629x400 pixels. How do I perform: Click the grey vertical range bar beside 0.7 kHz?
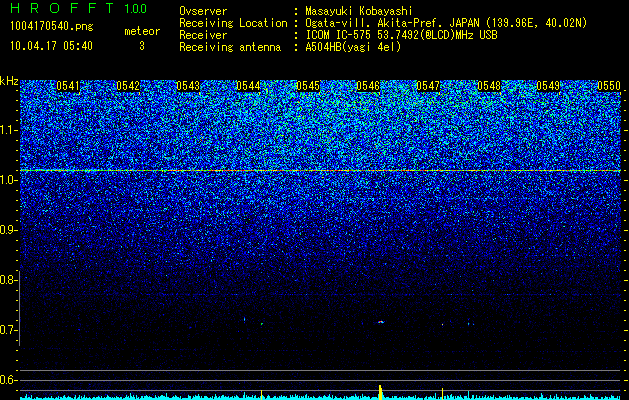[x=19, y=310]
